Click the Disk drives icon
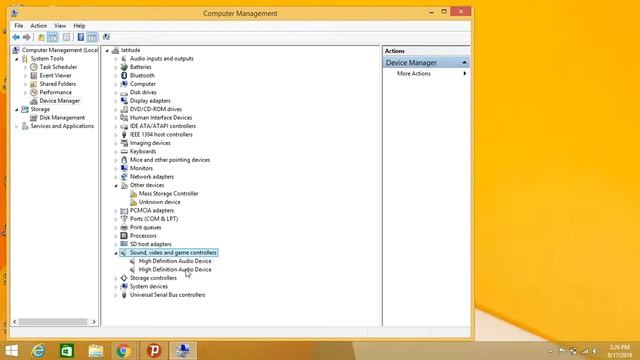 [124, 93]
